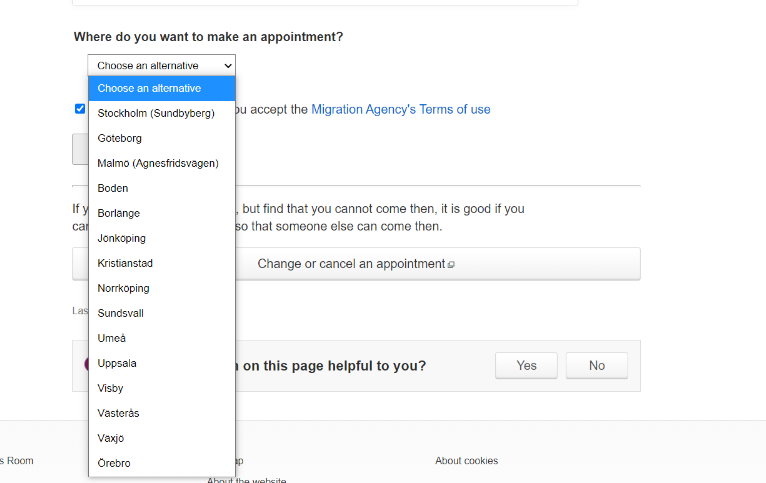Select Uppsala in the dropdown

(x=162, y=363)
